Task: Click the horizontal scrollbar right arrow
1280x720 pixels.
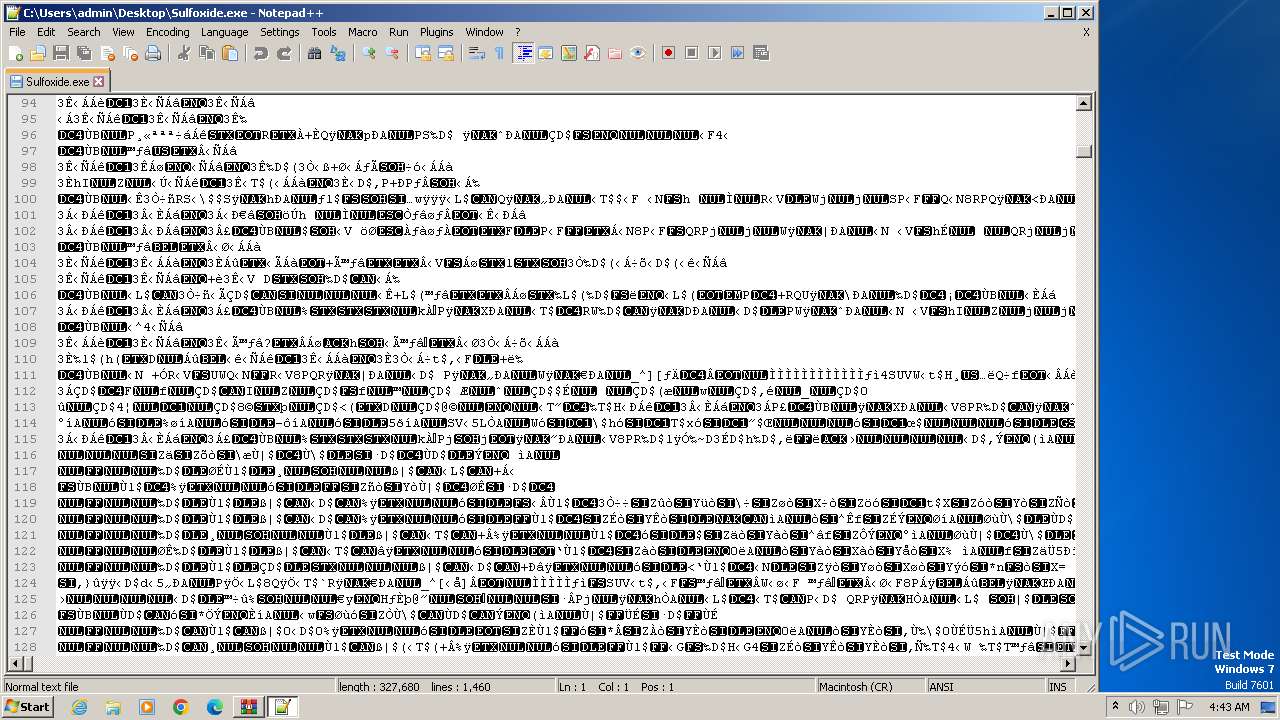Action: pos(1067,664)
